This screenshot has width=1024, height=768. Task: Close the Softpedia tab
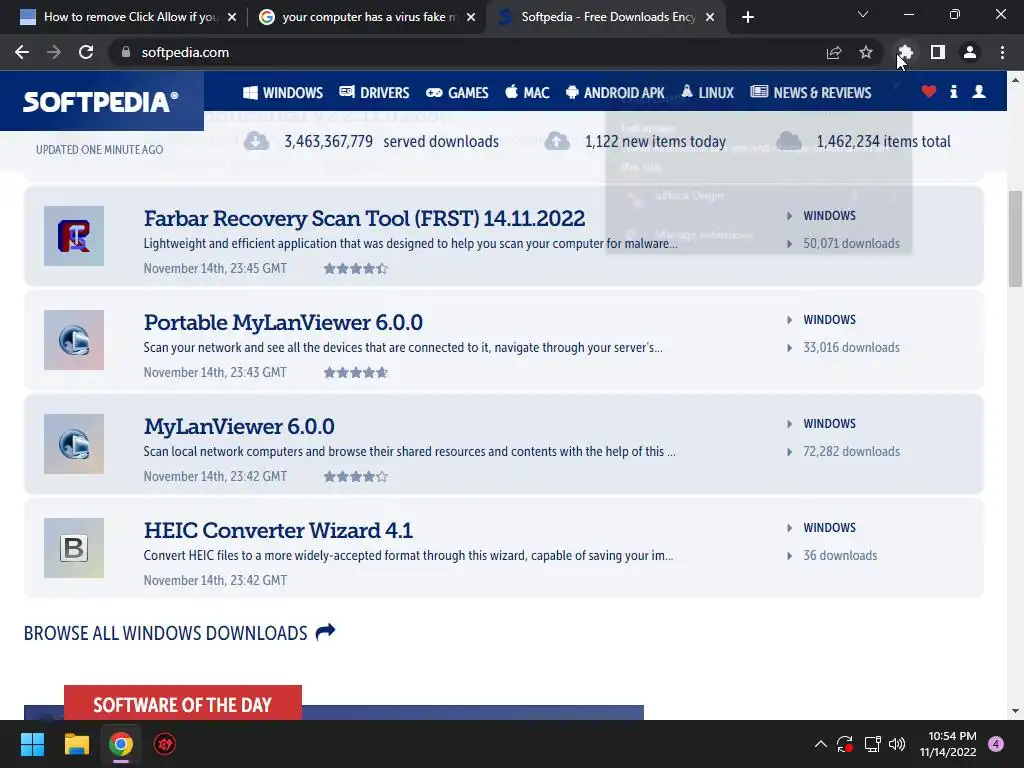710,17
